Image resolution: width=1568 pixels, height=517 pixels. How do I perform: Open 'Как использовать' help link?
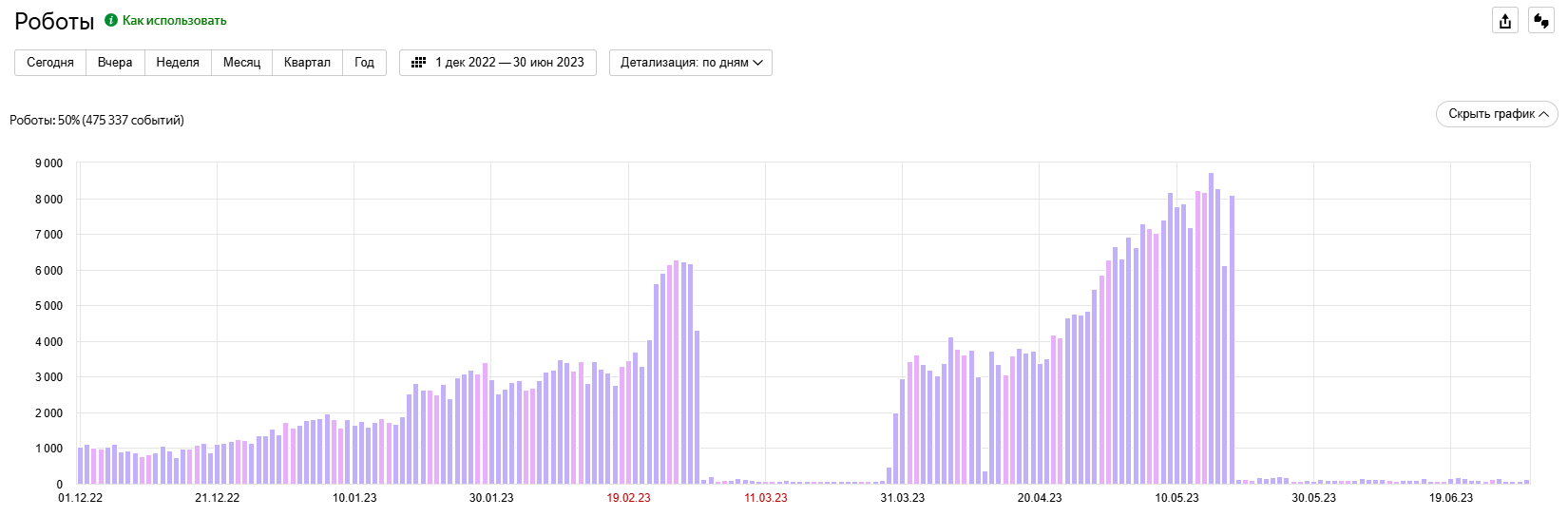coord(175,20)
